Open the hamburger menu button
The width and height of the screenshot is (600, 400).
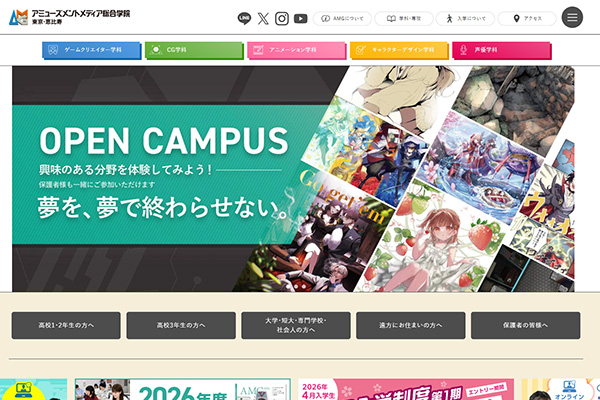(572, 18)
